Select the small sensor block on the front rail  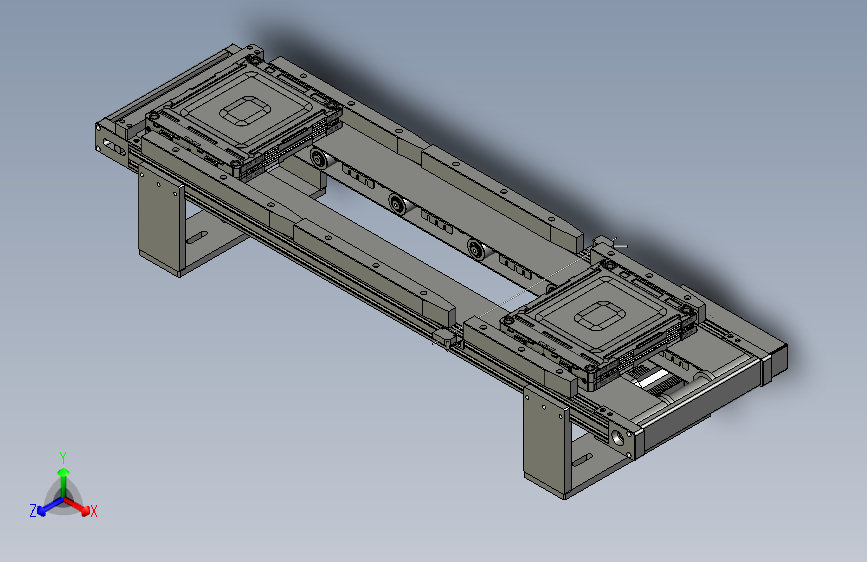pyautogui.click(x=443, y=337)
